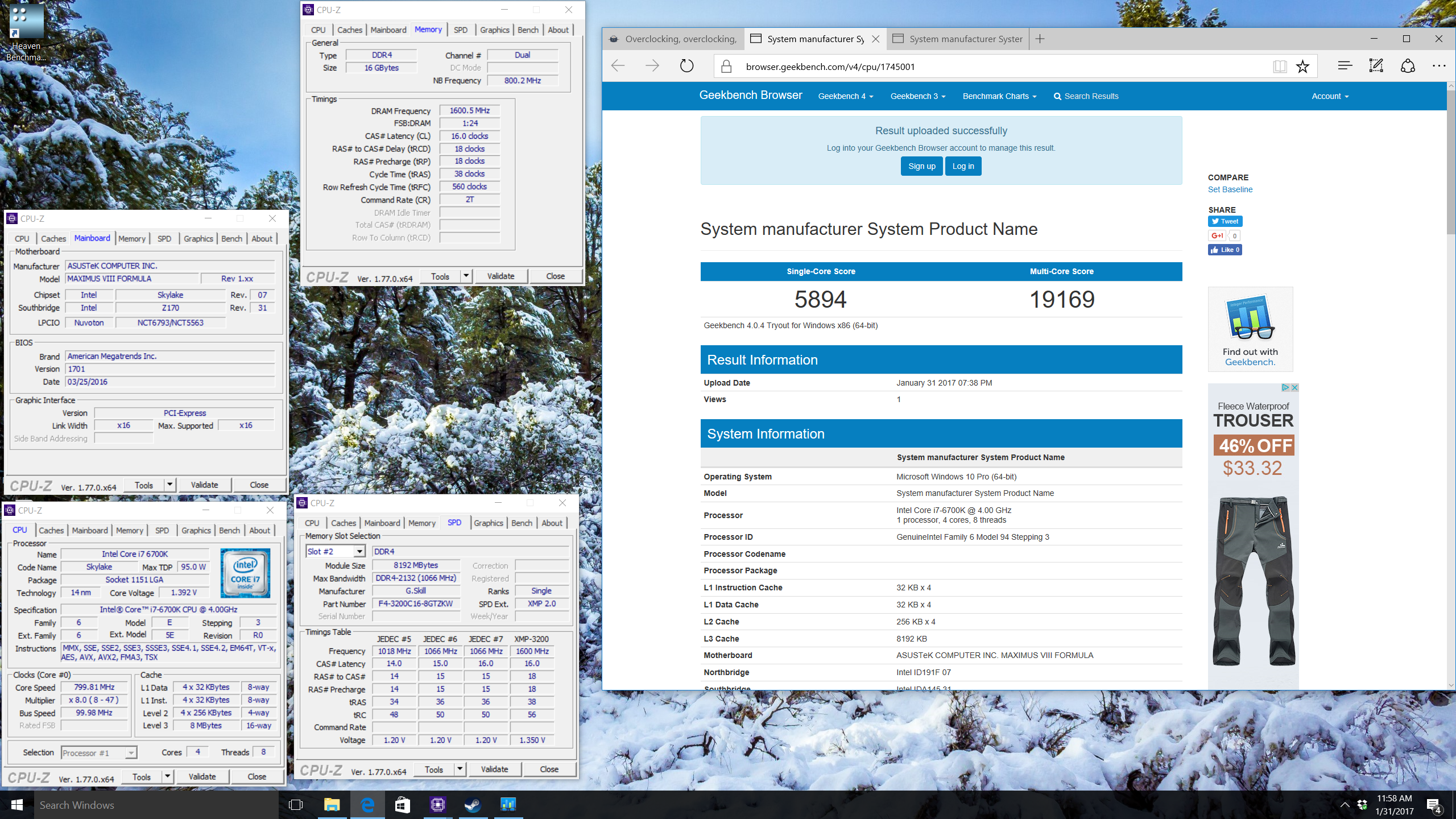Image resolution: width=1456 pixels, height=819 pixels.
Task: Click Intel Core i7 logo image
Action: point(245,573)
